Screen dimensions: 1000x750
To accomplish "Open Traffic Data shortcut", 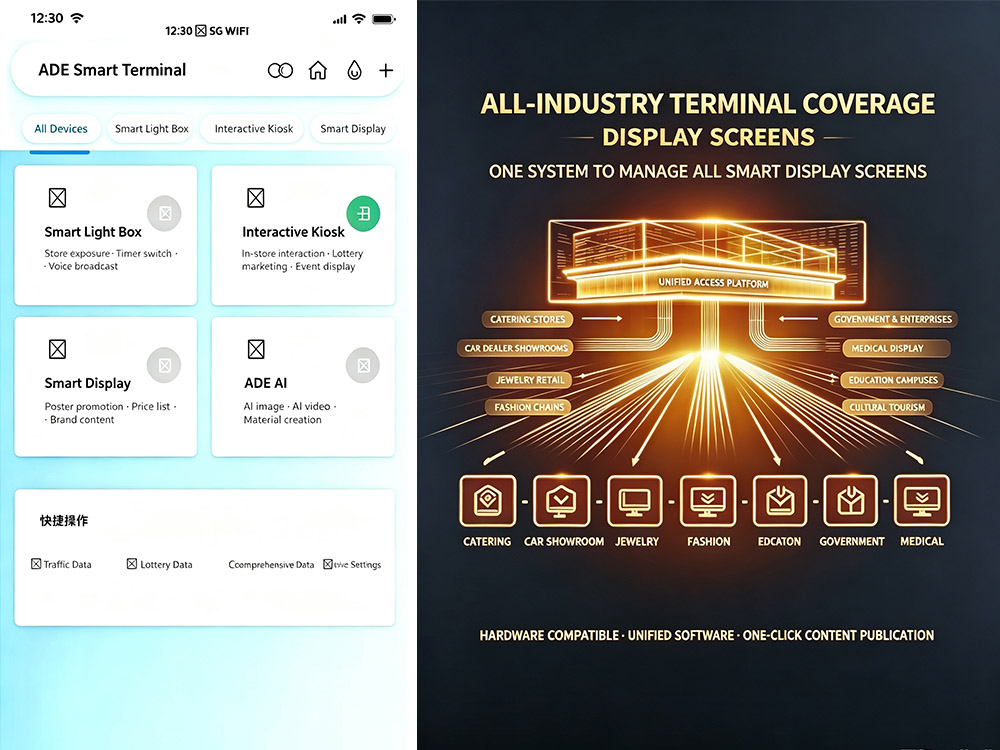I will coord(61,564).
